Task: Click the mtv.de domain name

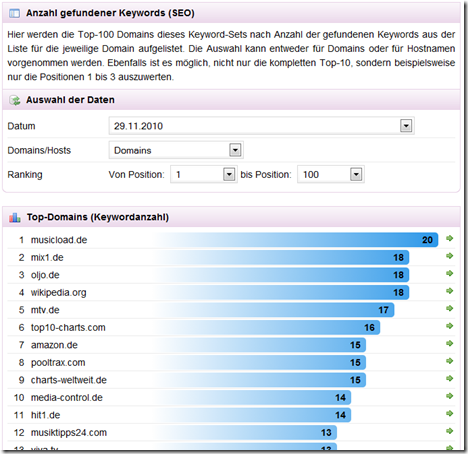Action: [x=45, y=310]
